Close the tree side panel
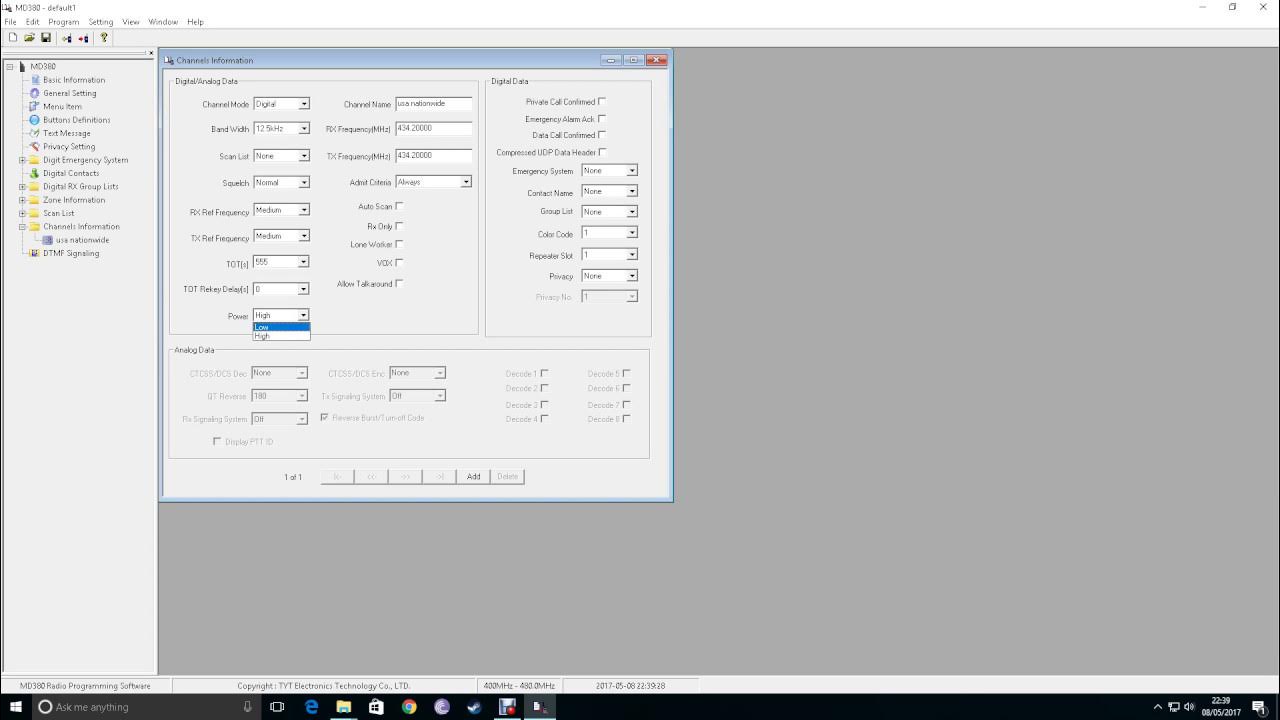 click(x=151, y=53)
